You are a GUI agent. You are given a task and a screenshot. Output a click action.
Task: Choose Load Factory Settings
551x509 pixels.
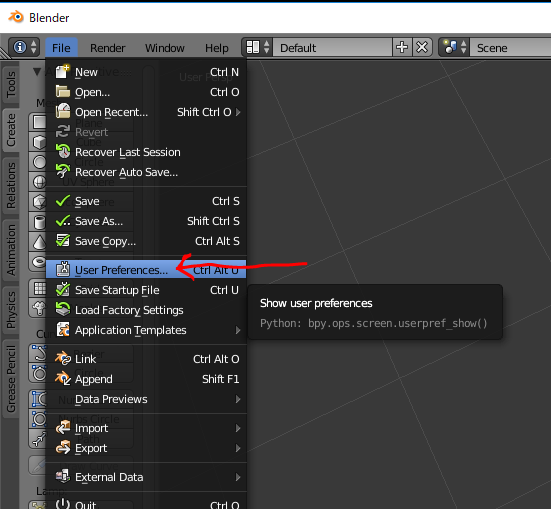coord(146,310)
